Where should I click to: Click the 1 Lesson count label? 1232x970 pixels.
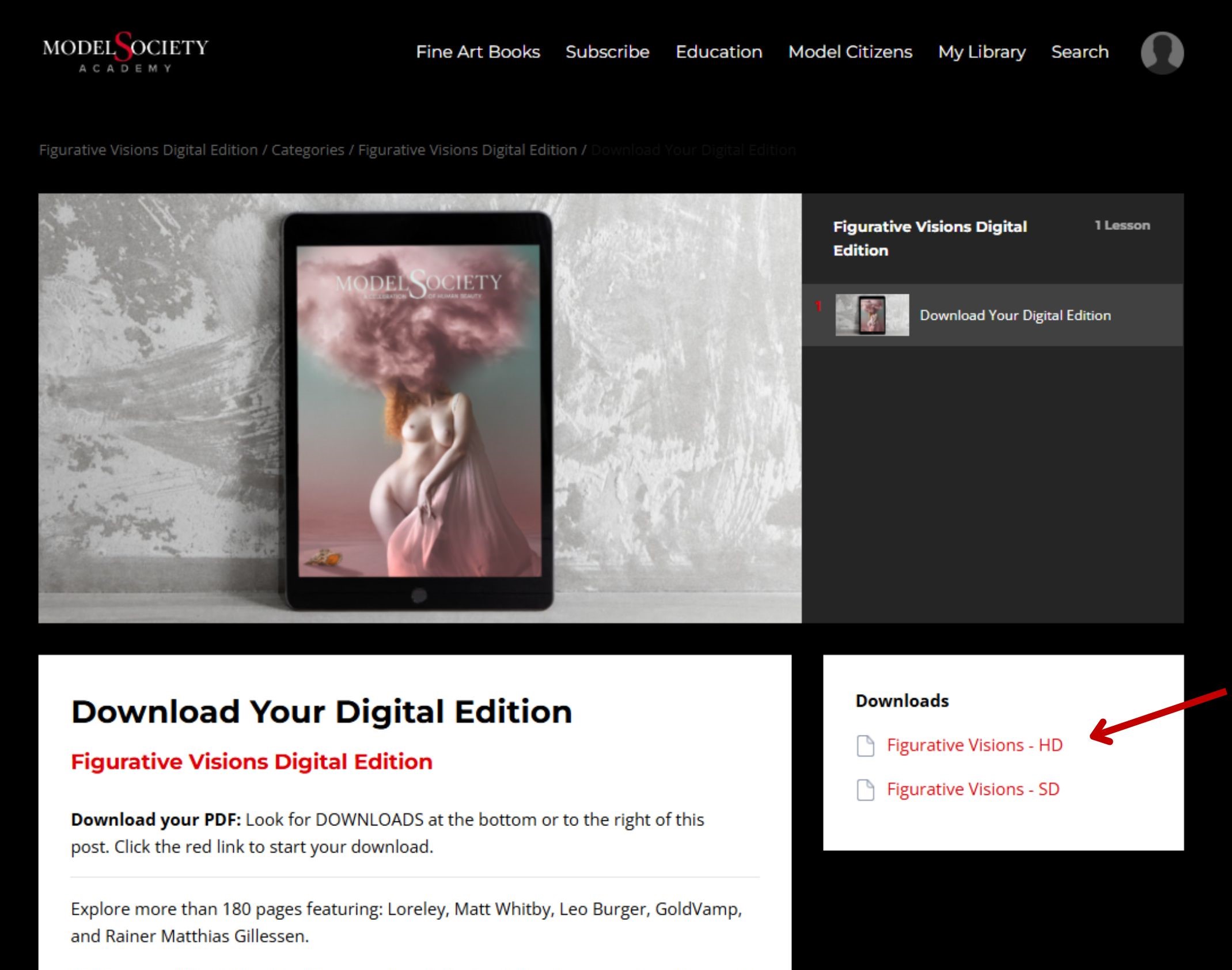1122,225
